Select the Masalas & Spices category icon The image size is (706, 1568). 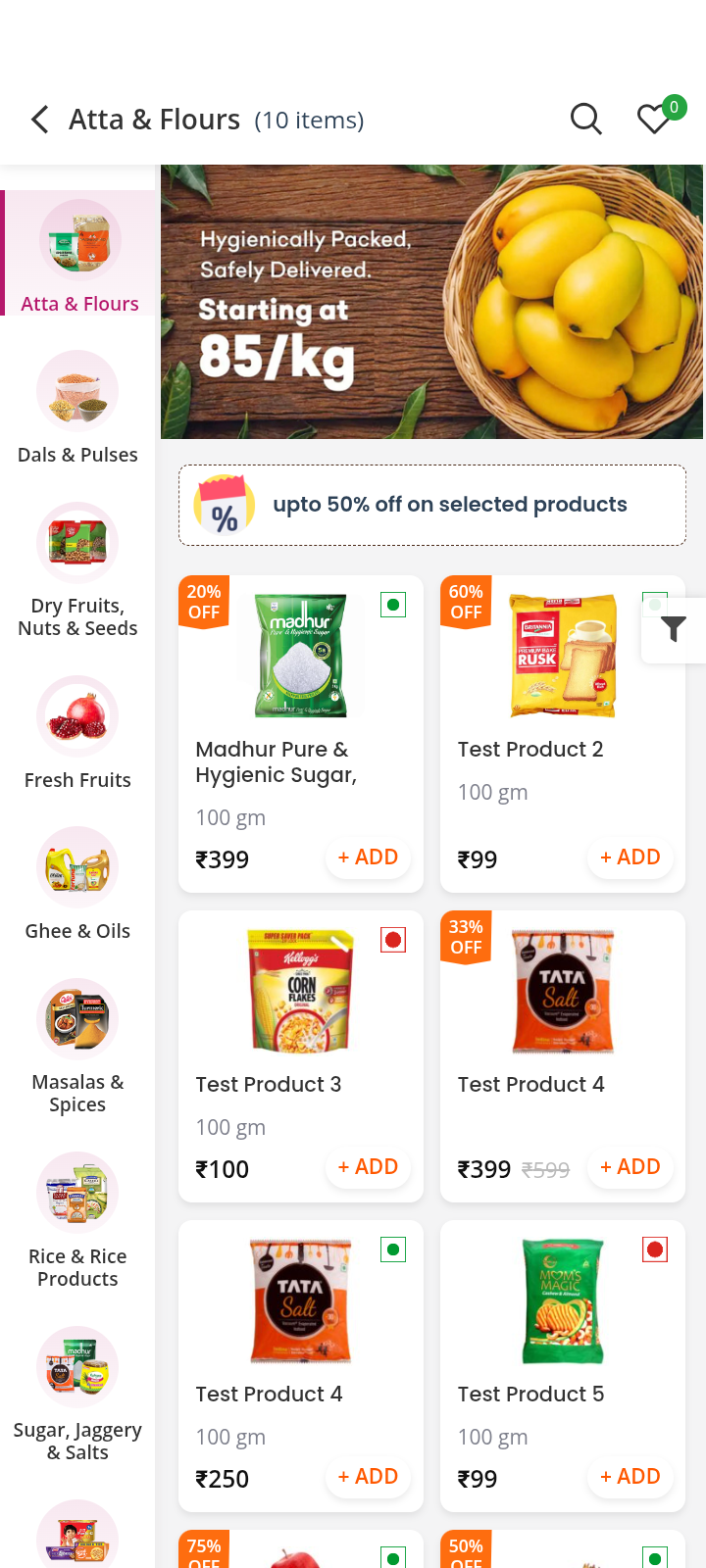pos(77,1019)
